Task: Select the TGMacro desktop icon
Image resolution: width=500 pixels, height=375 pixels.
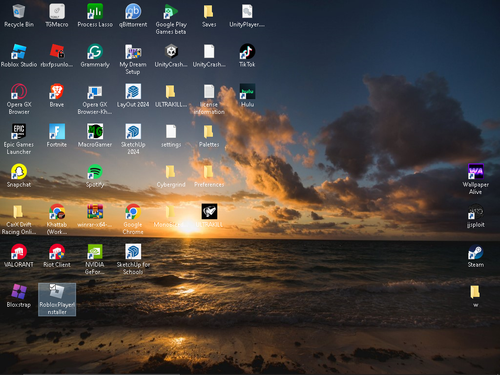Action: tap(57, 12)
